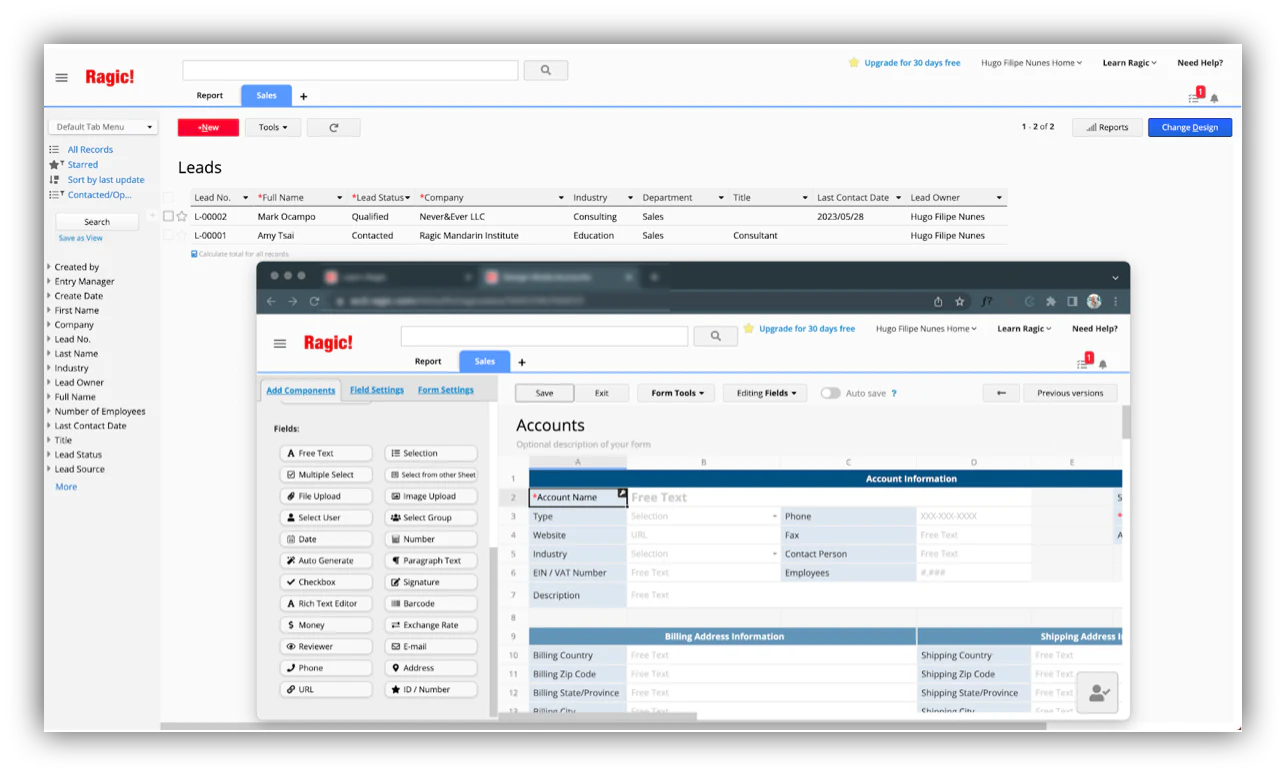The width and height of the screenshot is (1286, 776).
Task: Click vertical scrollbar of components panel
Action: [x=493, y=630]
